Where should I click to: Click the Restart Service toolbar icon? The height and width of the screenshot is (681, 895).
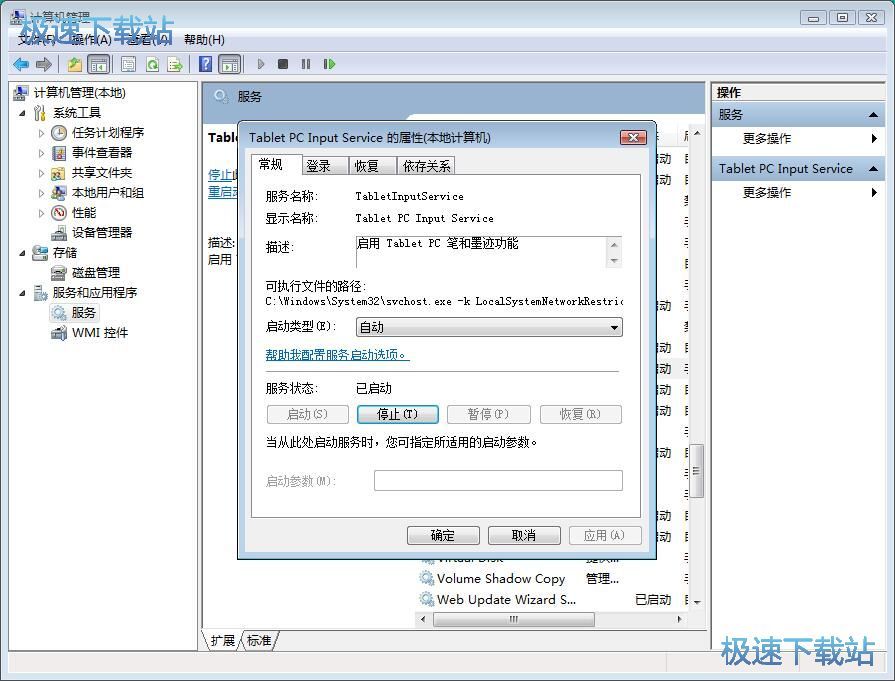click(x=329, y=64)
